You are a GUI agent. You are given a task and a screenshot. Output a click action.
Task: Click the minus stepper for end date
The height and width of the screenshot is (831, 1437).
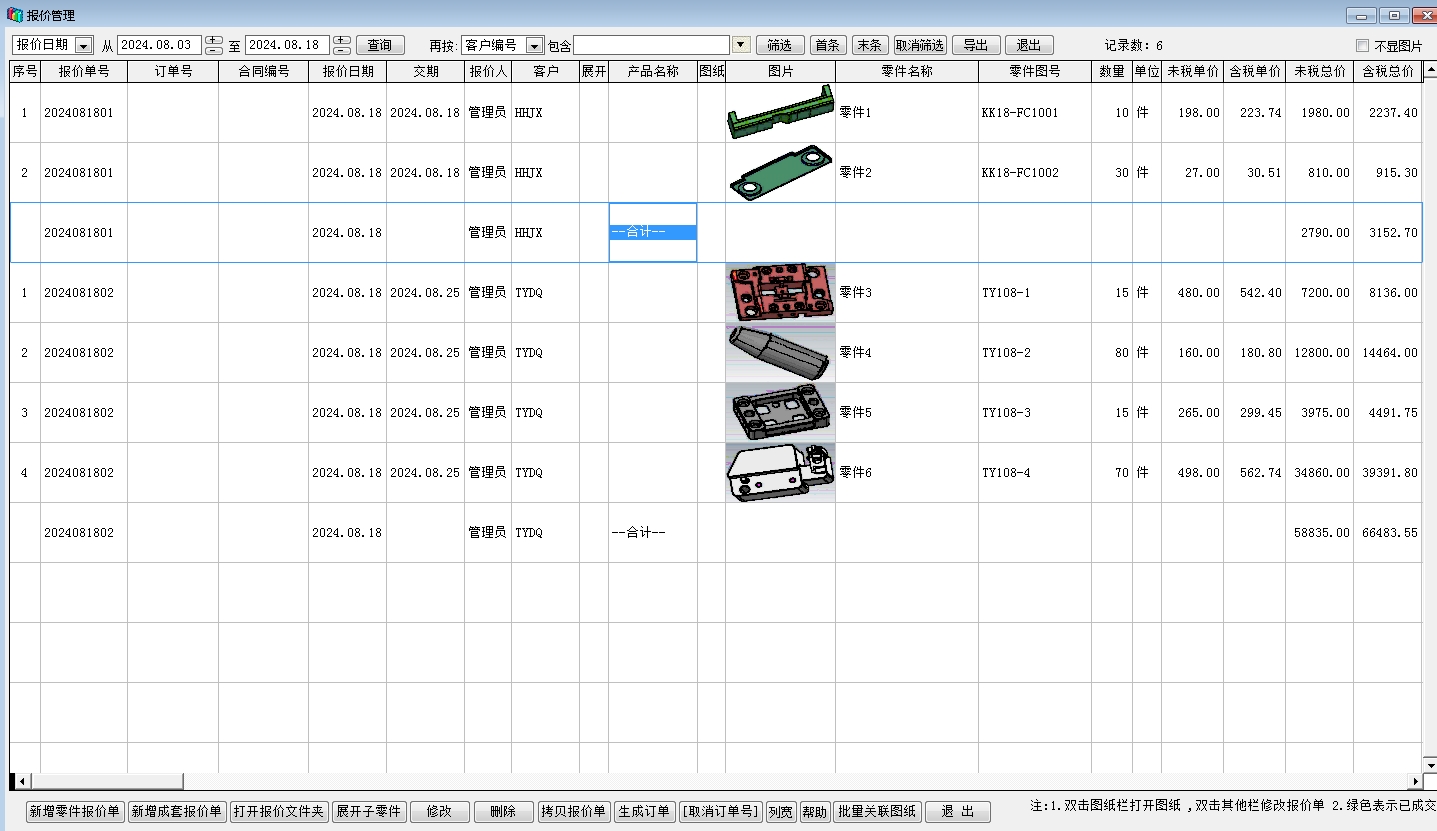point(342,50)
